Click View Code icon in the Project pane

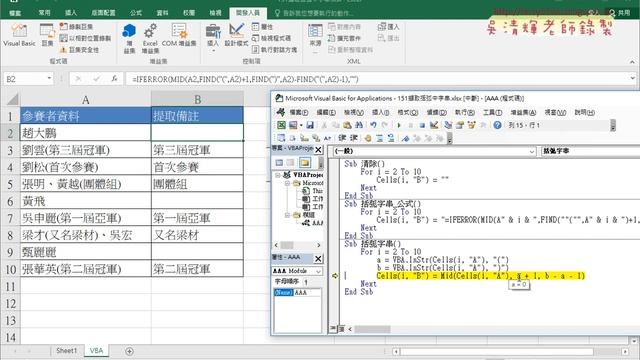[x=279, y=162]
